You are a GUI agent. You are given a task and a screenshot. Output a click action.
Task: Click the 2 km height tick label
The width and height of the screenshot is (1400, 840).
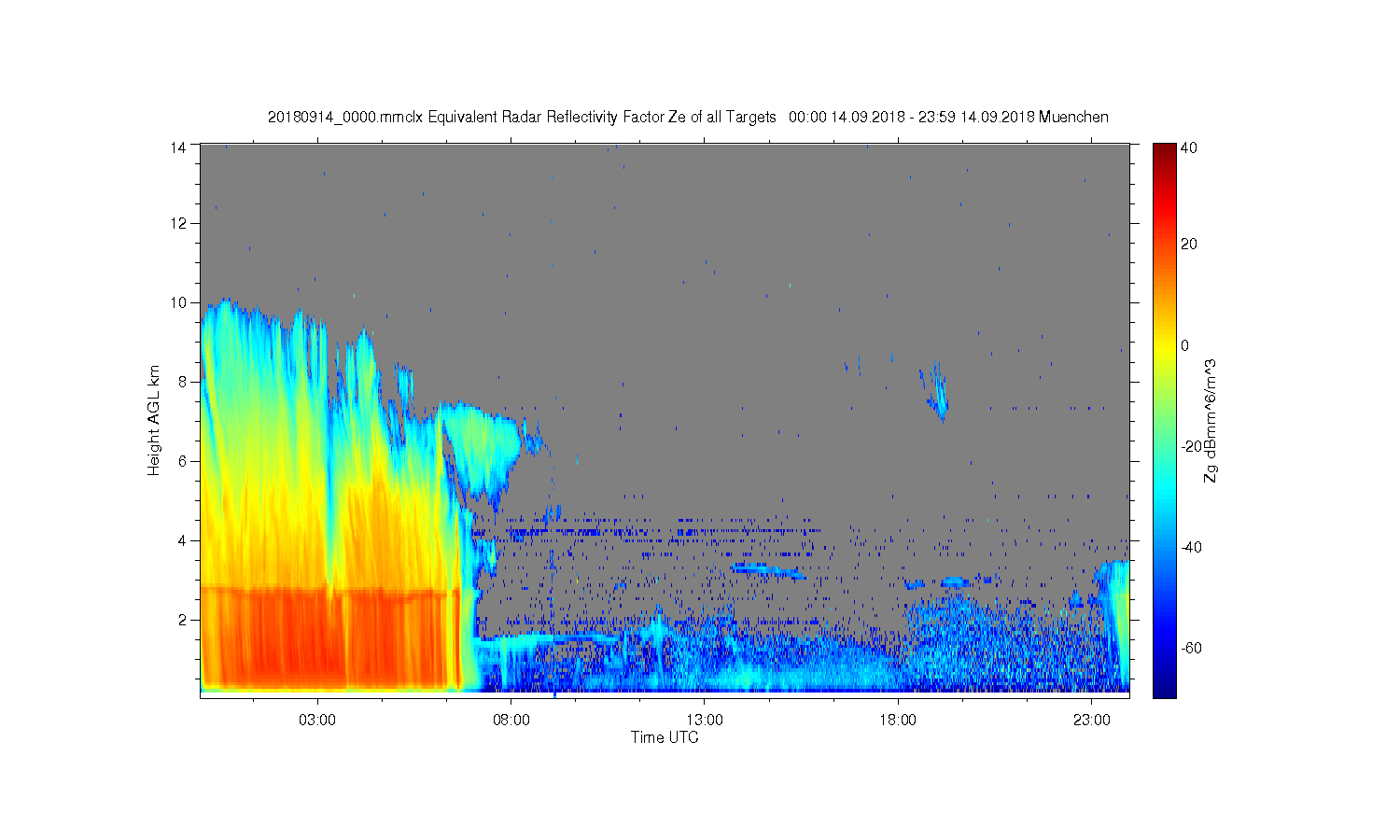point(185,620)
